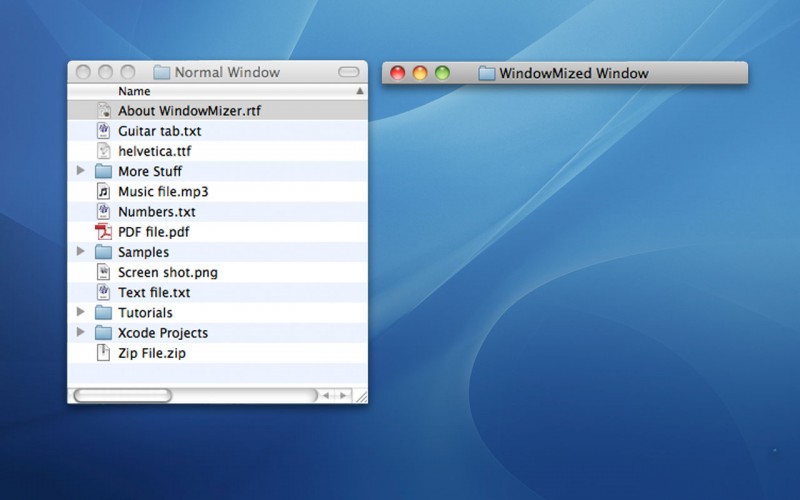Select the 'Guitar tab.txt' file name
Viewport: 800px width, 500px height.
(160, 131)
